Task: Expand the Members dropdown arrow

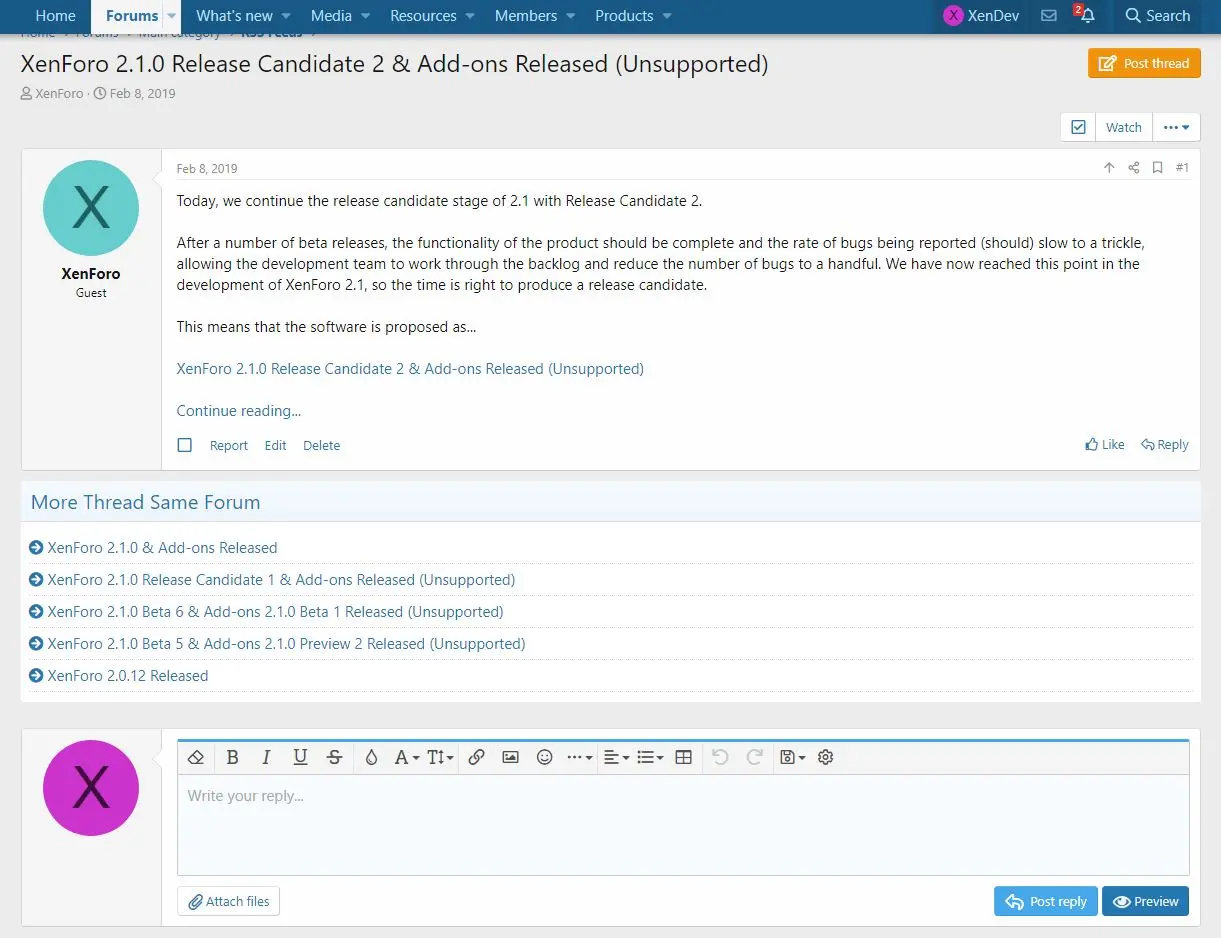Action: pos(570,16)
